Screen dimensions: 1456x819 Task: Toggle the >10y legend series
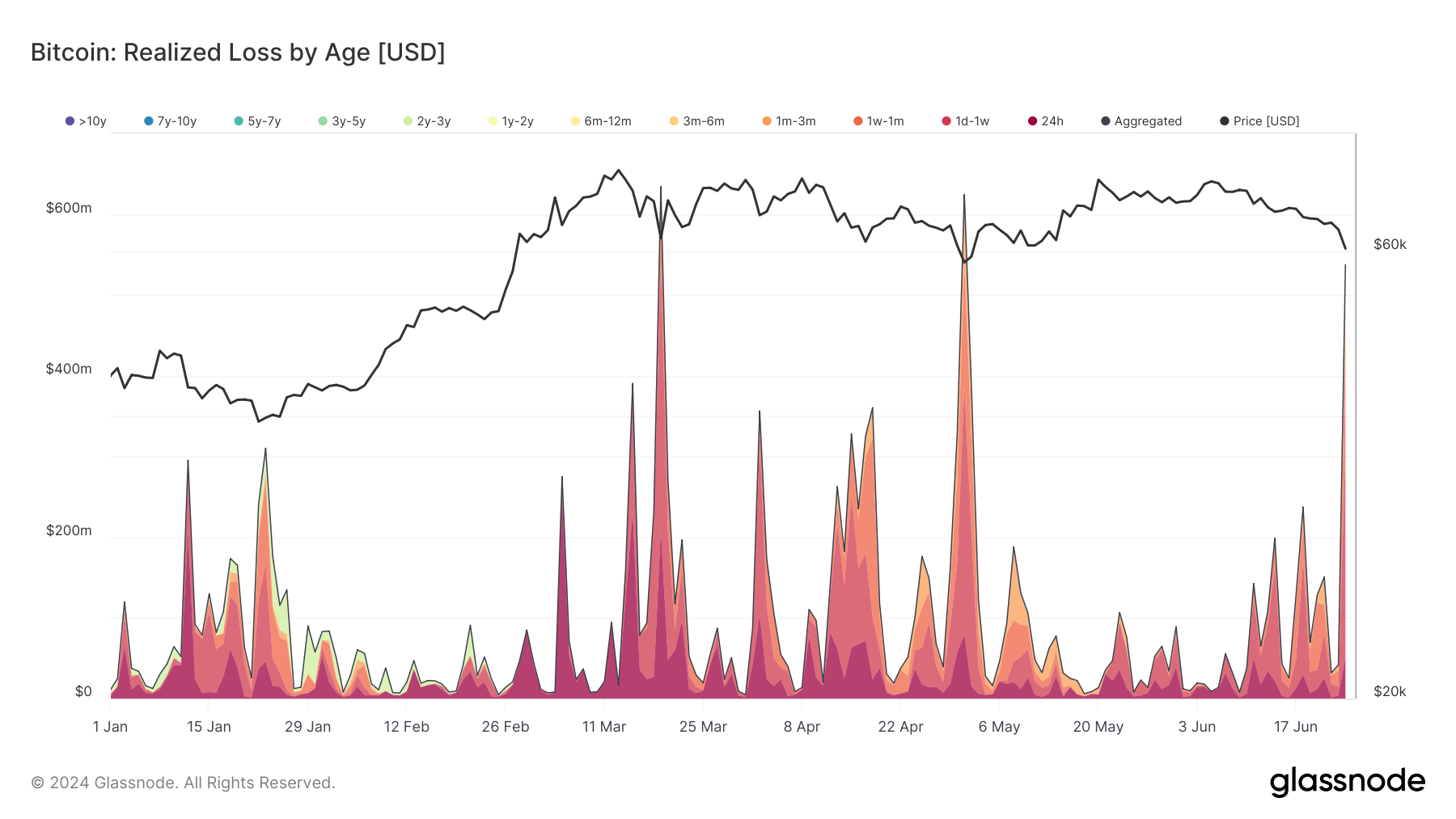86,121
